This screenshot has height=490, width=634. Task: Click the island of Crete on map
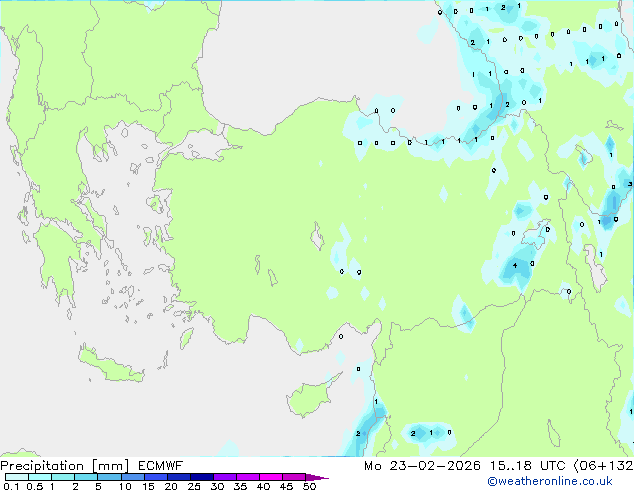pyautogui.click(x=110, y=365)
